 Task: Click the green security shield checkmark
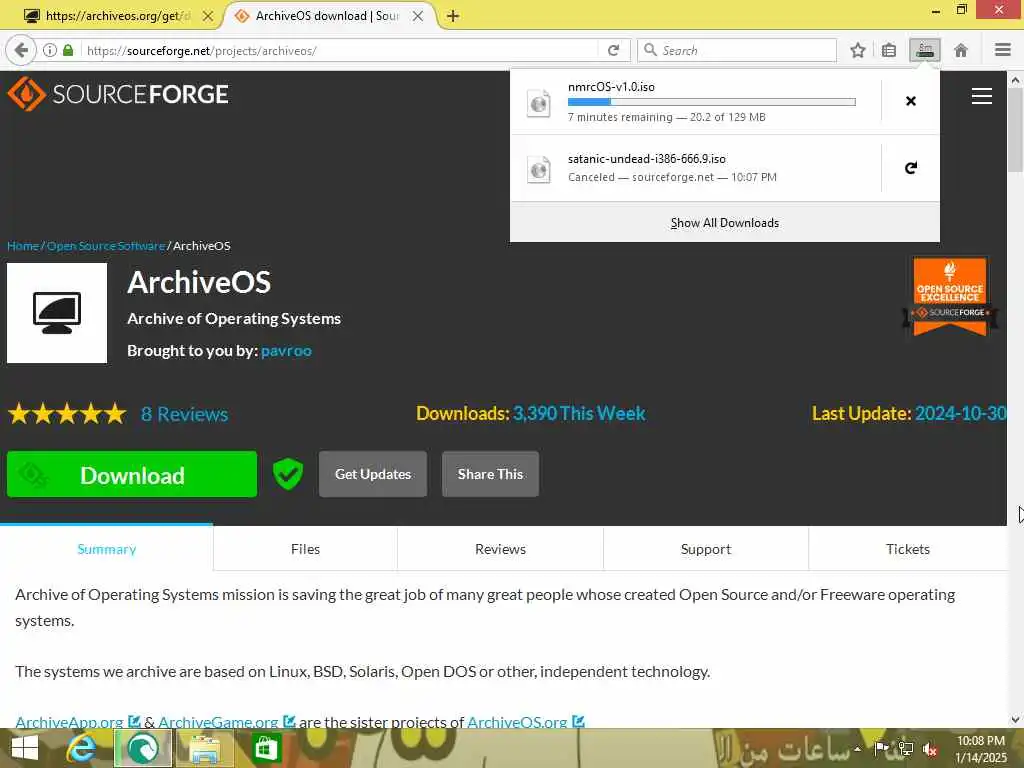[x=288, y=474]
